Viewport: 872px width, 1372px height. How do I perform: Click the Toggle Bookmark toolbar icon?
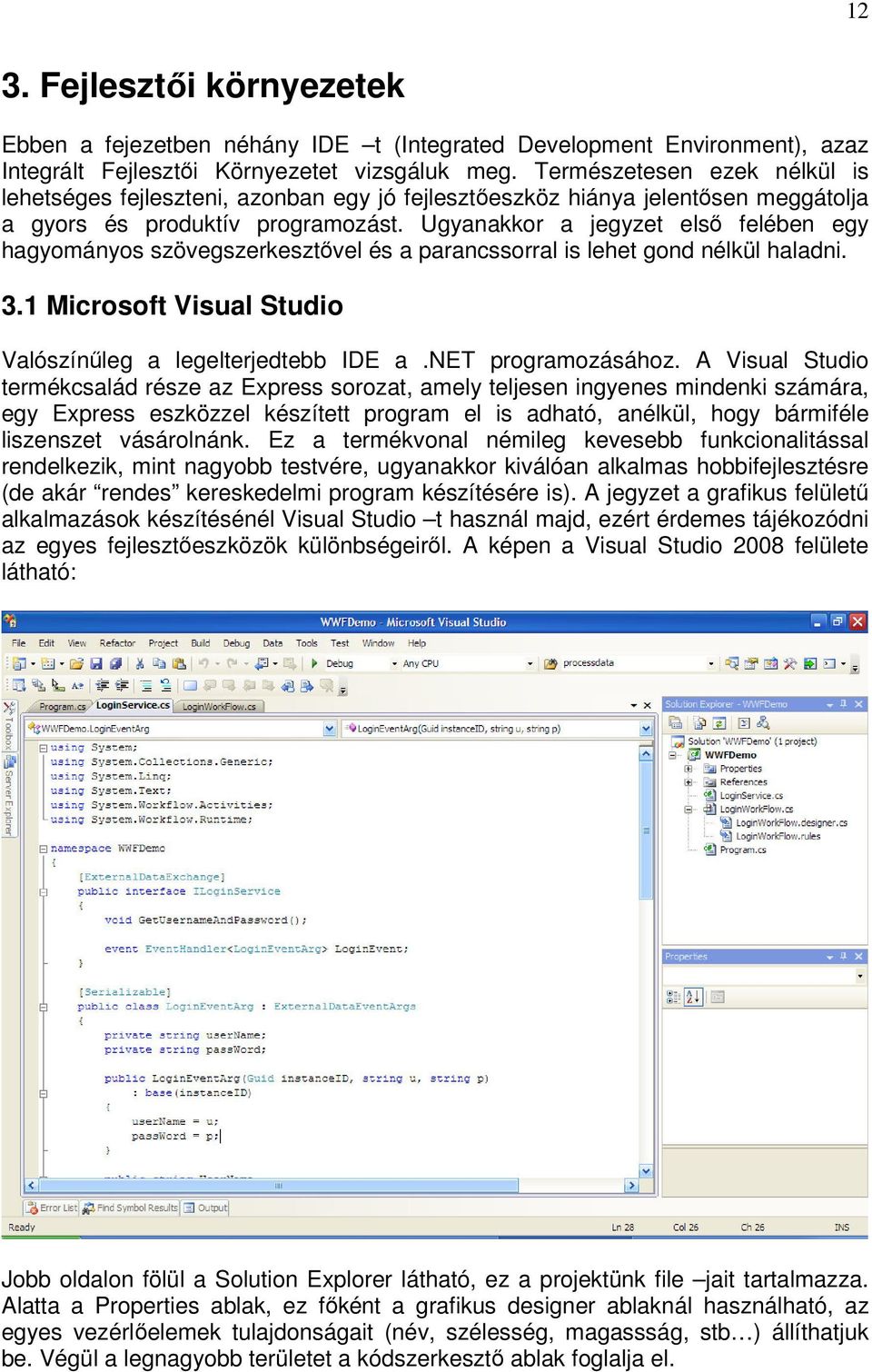[191, 685]
